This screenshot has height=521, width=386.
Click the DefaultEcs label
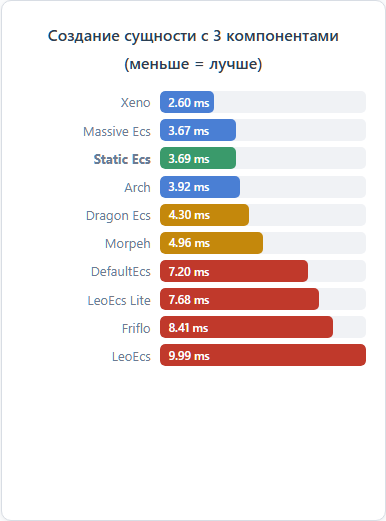[x=121, y=271]
